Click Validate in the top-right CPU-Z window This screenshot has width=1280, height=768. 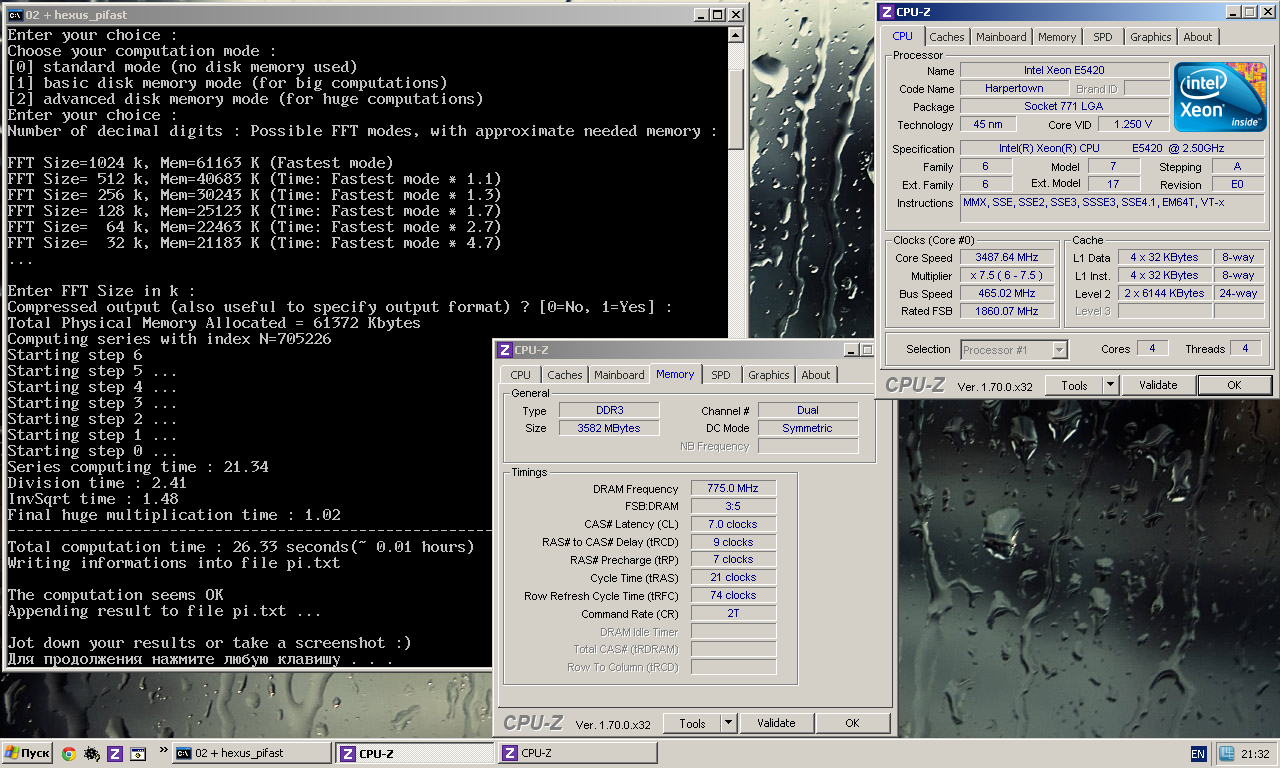click(1158, 385)
